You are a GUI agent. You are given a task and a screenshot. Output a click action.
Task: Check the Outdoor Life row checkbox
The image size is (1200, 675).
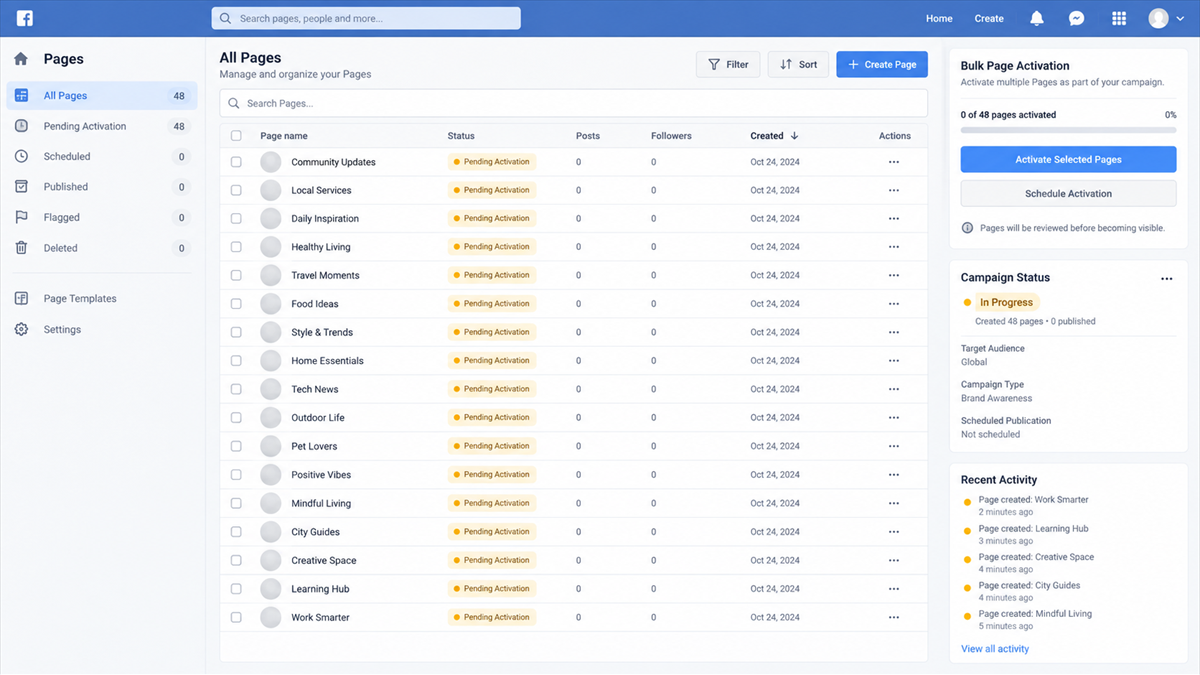(x=236, y=418)
